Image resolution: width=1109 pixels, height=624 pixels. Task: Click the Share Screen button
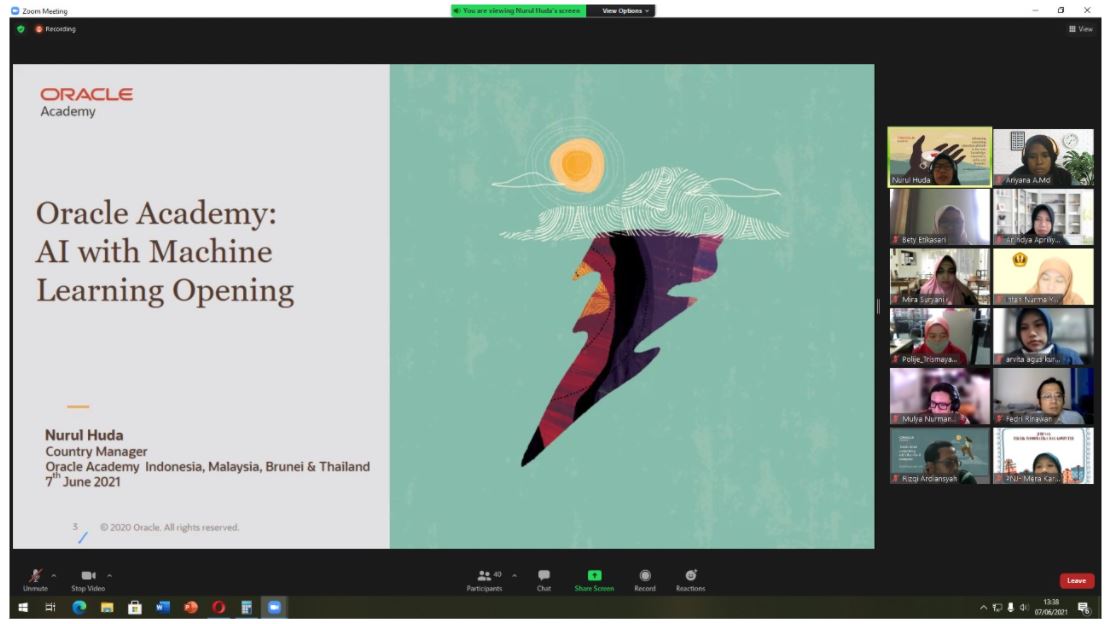[x=594, y=579]
